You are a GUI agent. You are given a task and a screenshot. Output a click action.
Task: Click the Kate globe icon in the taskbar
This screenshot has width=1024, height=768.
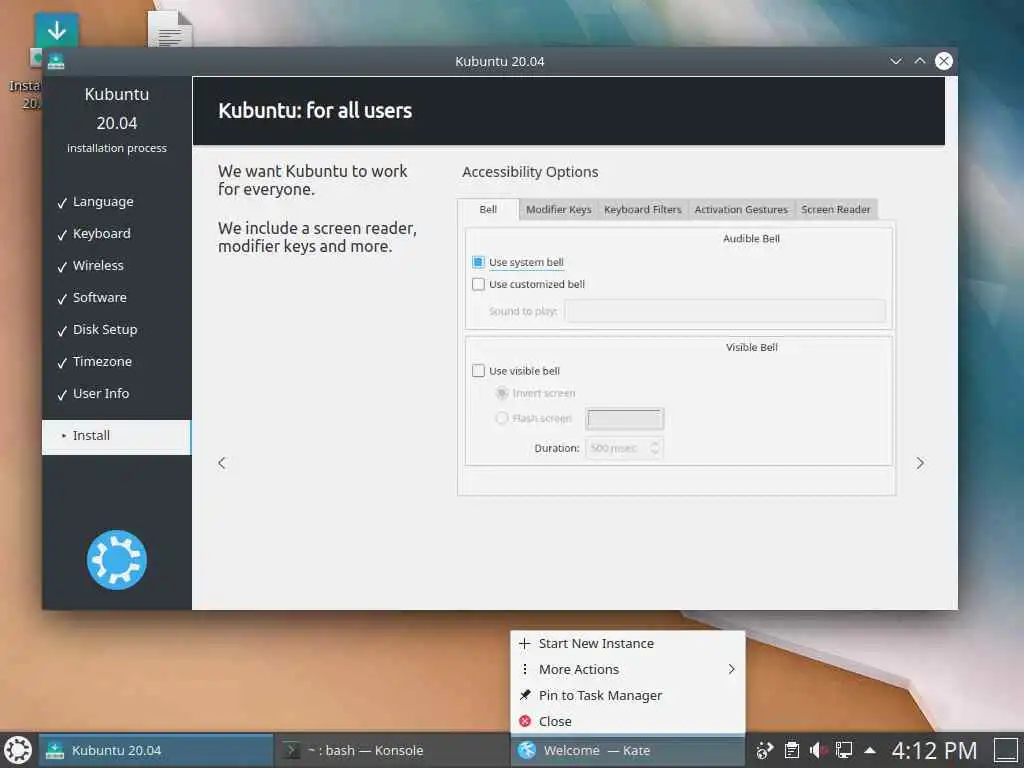point(526,750)
